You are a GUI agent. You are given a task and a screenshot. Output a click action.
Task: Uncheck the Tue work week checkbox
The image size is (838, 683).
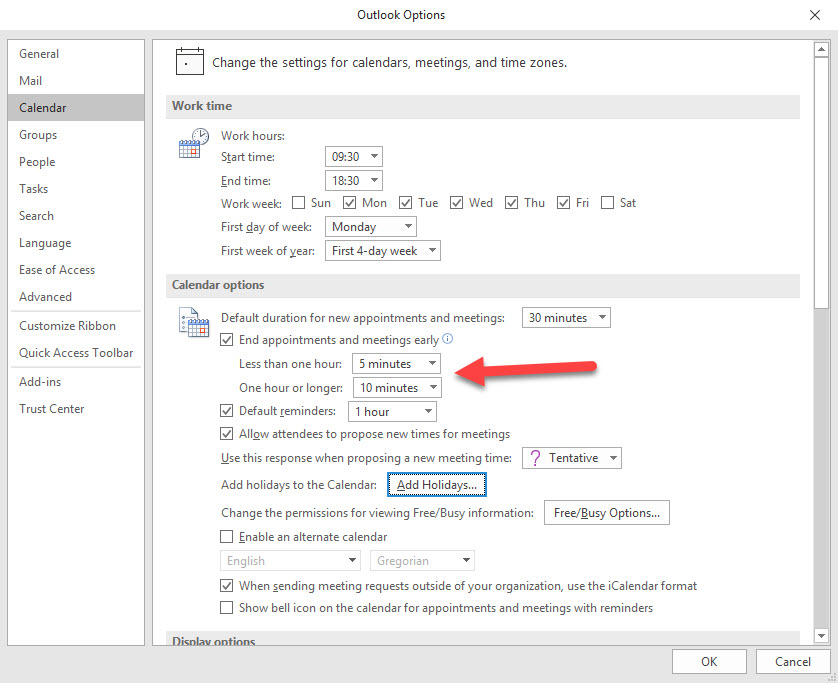tap(406, 203)
